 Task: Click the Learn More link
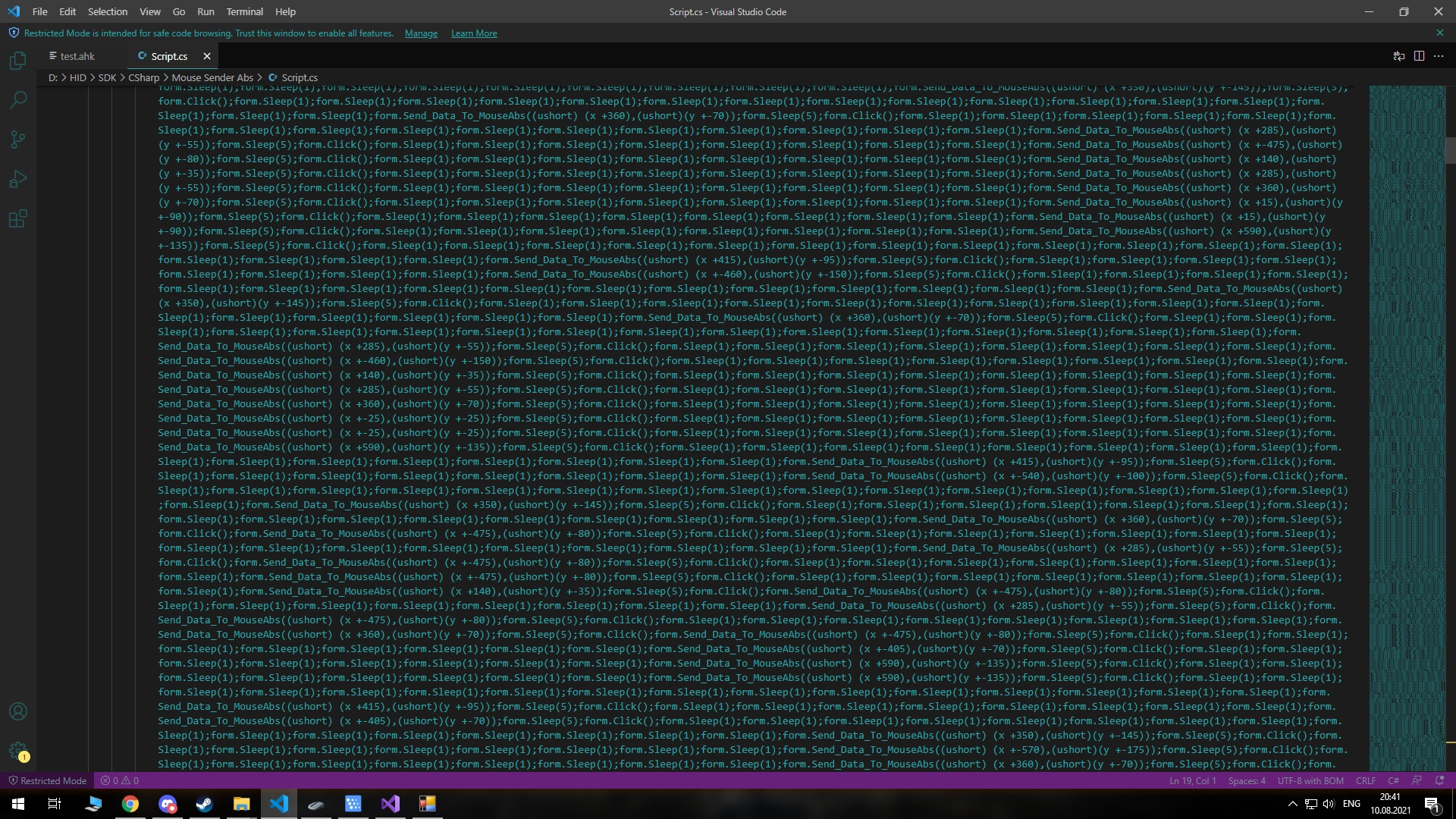(x=474, y=33)
